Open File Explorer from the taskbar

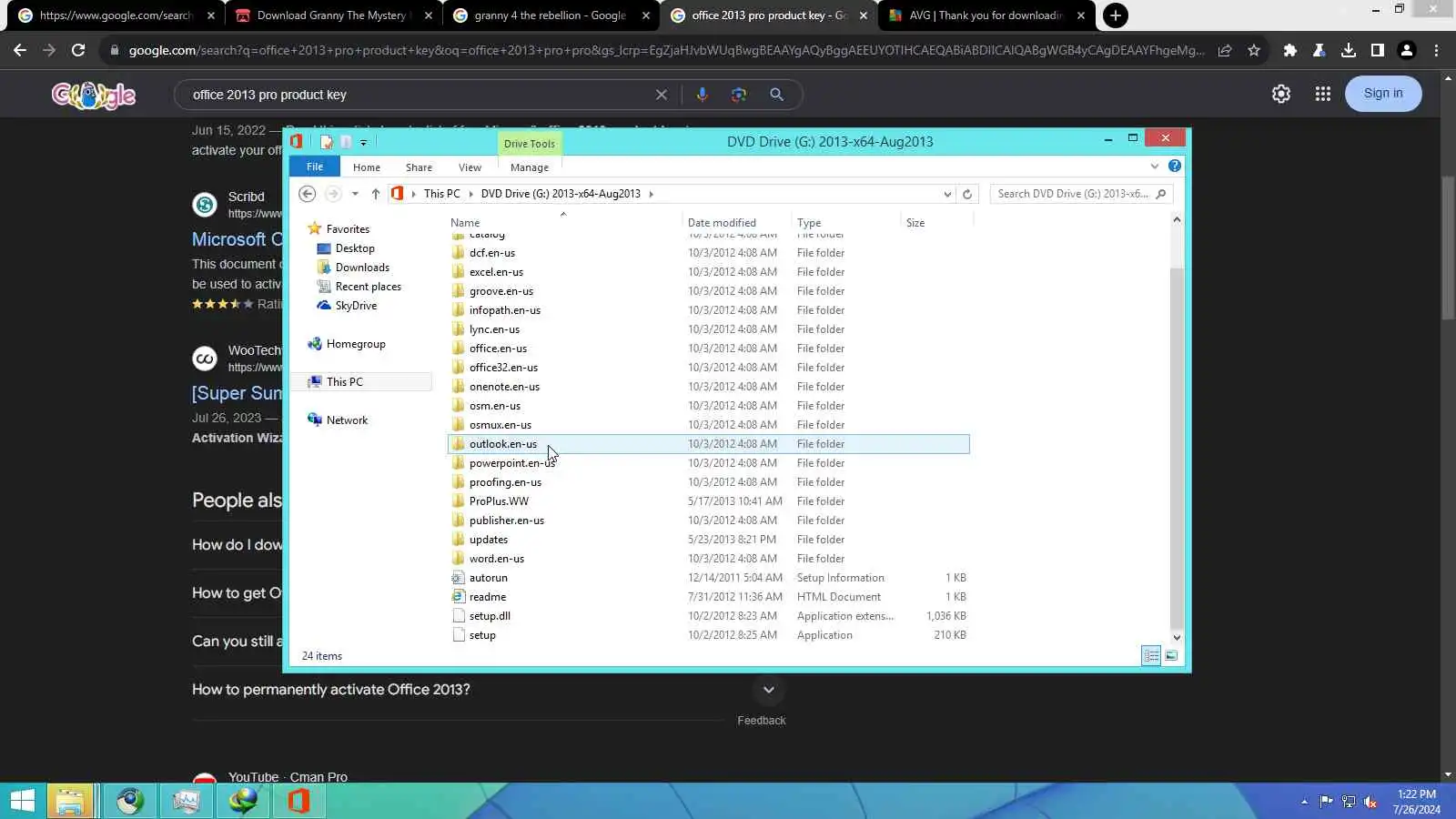click(x=71, y=801)
